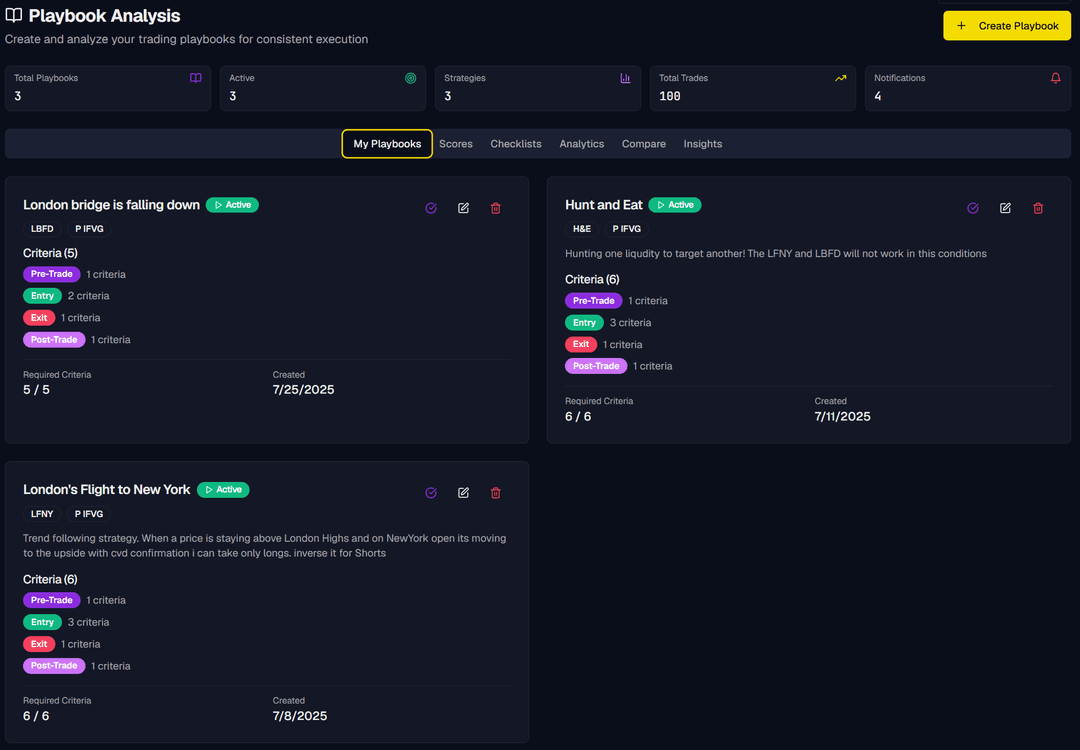Click the Created date 7/25/2025
This screenshot has height=750, width=1080.
pyautogui.click(x=304, y=390)
